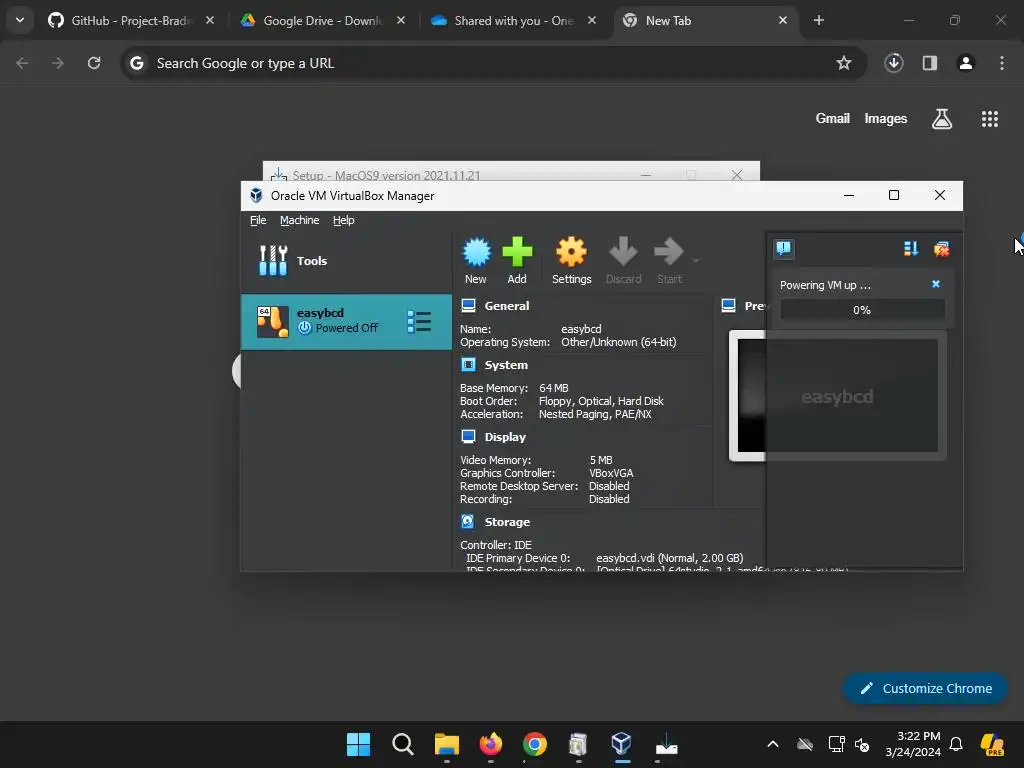
Task: Open the Images link
Action: (x=886, y=119)
